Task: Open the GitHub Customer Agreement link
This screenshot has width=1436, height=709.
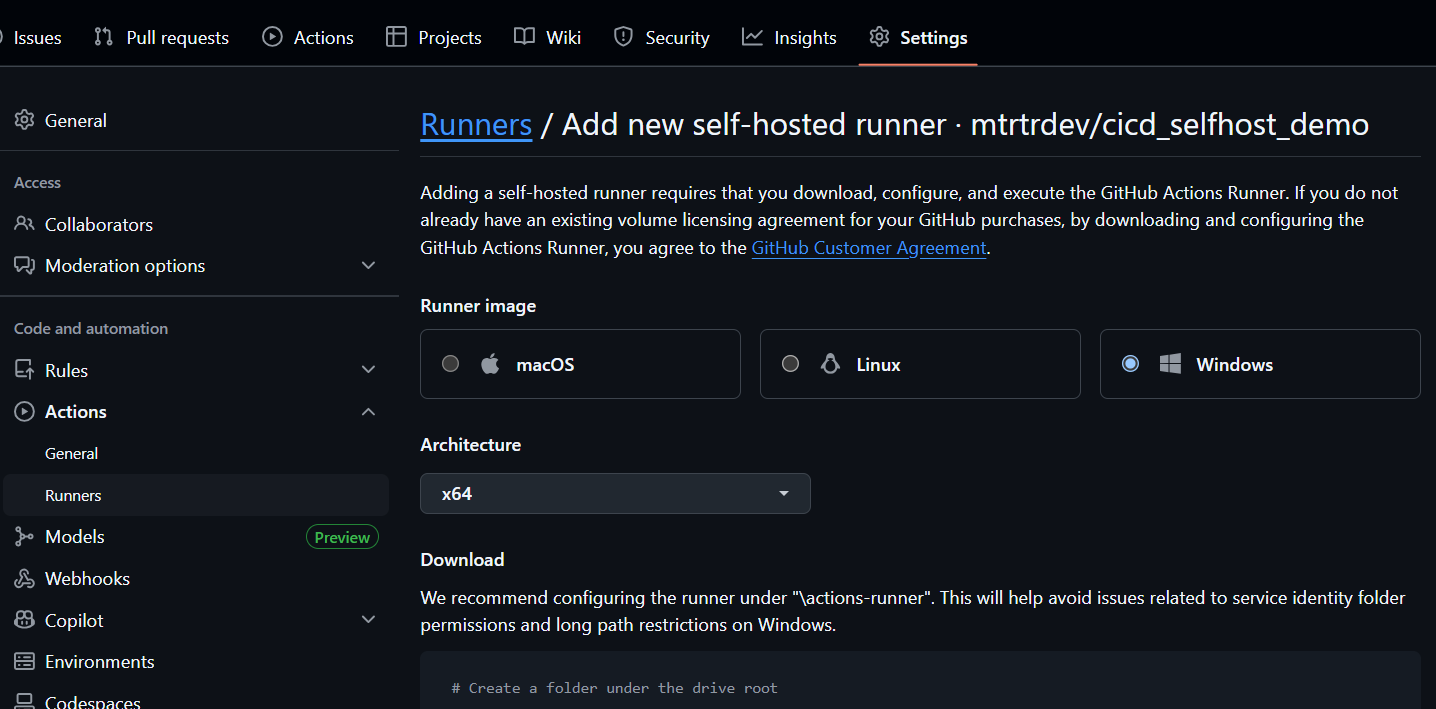Action: [868, 247]
